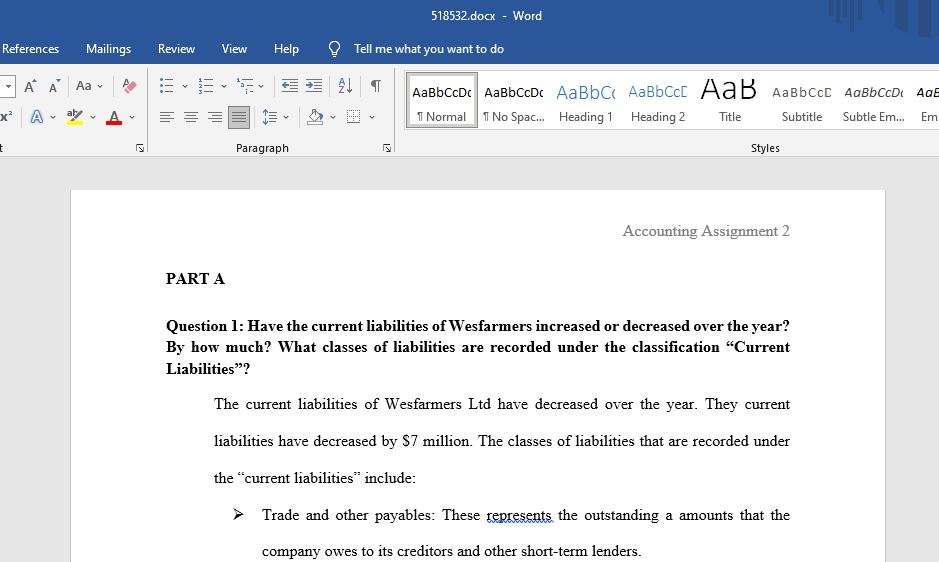Open the Text Highlight Color dropdown arrow

tap(92, 117)
